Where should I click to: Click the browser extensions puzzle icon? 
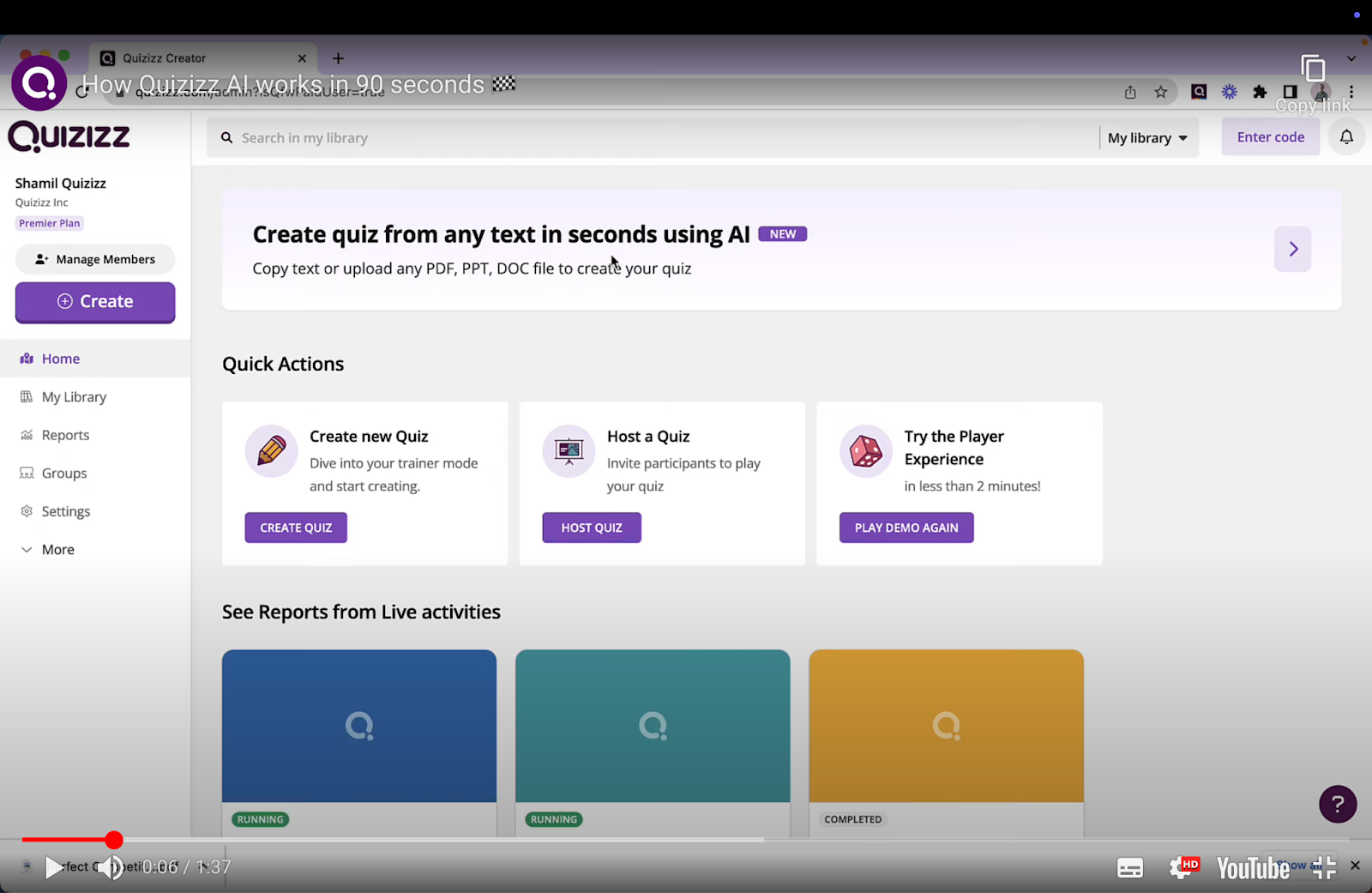pyautogui.click(x=1260, y=91)
